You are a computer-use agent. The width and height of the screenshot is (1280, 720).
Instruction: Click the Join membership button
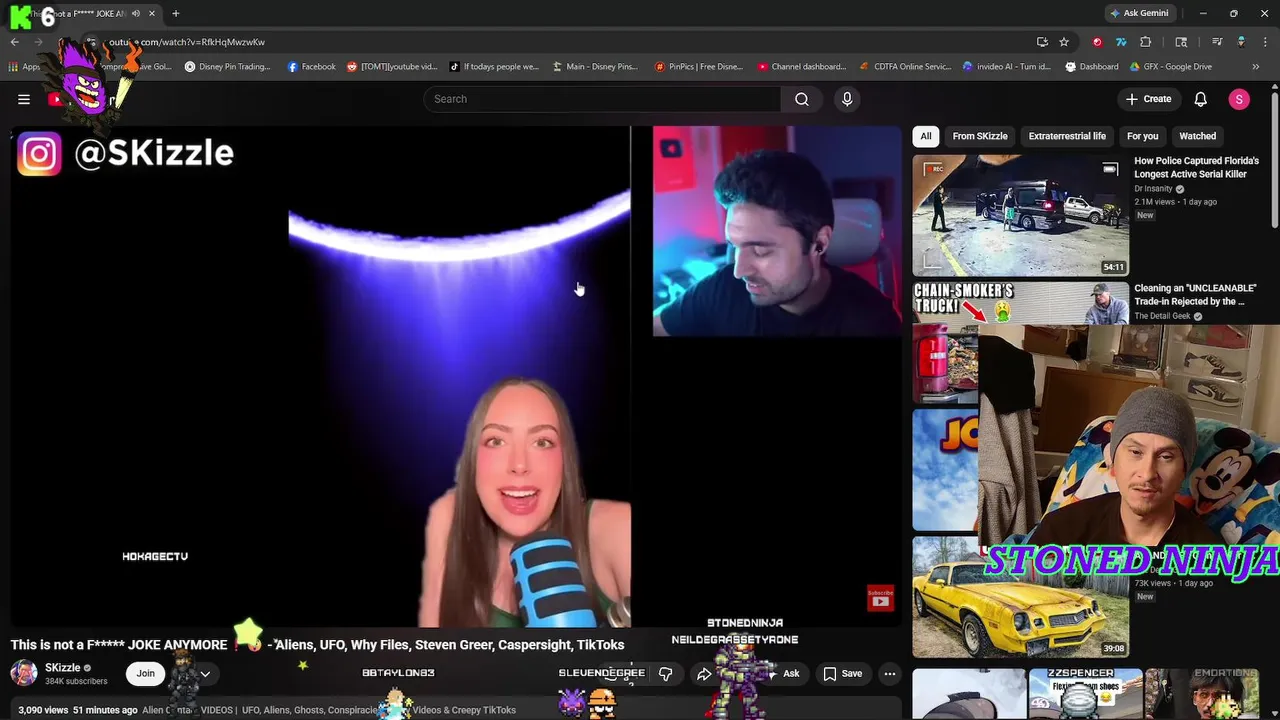click(146, 673)
